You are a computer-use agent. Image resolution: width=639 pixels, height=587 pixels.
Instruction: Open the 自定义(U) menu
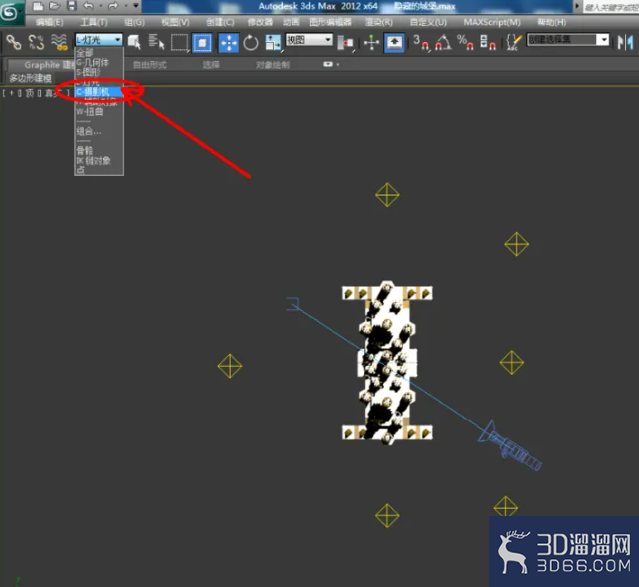428,22
